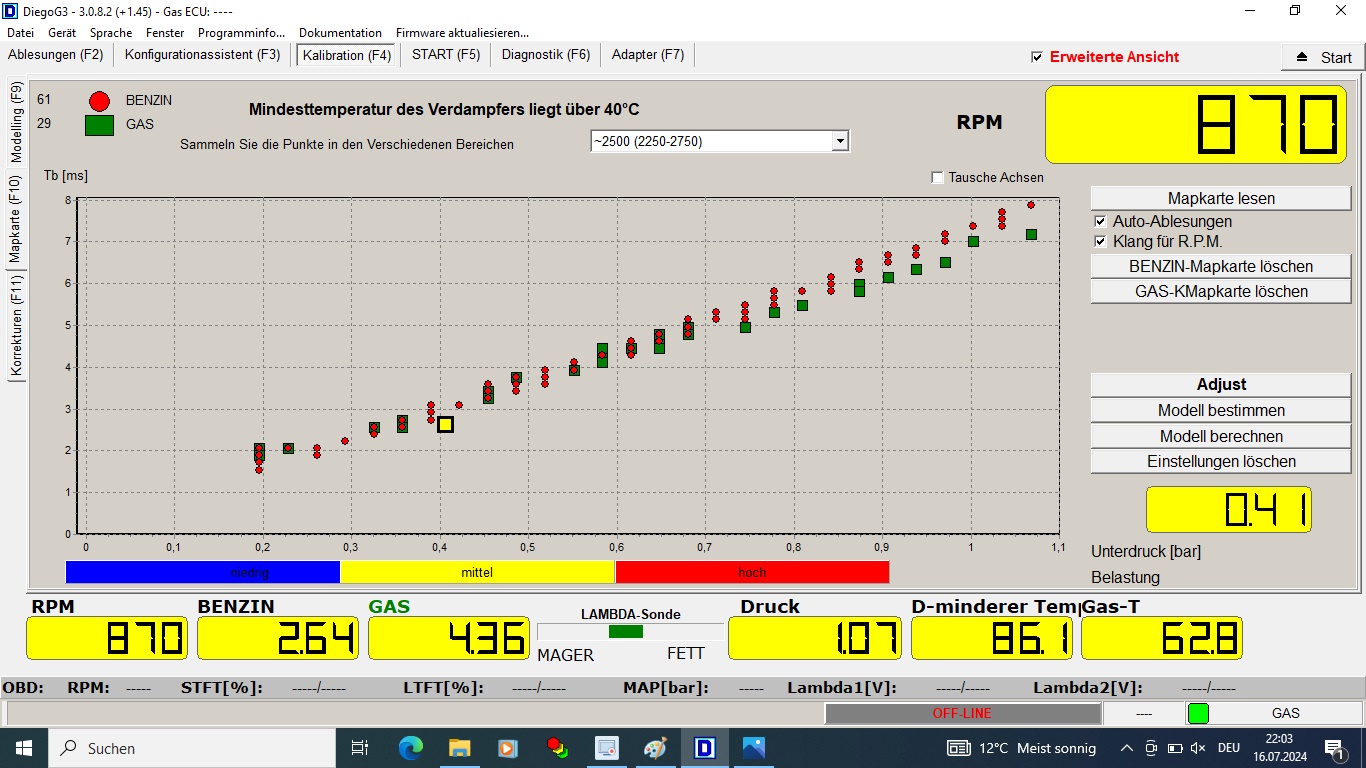
Task: Open the Fenster menu
Action: pyautogui.click(x=165, y=33)
